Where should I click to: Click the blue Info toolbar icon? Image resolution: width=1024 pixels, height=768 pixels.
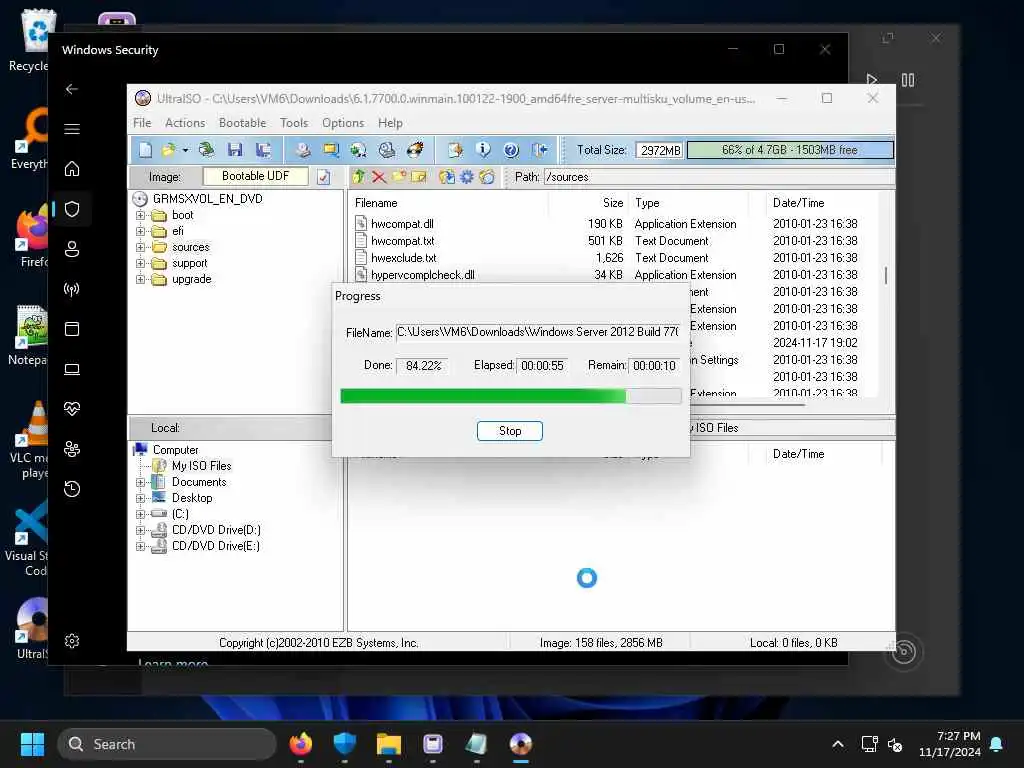[x=483, y=150]
